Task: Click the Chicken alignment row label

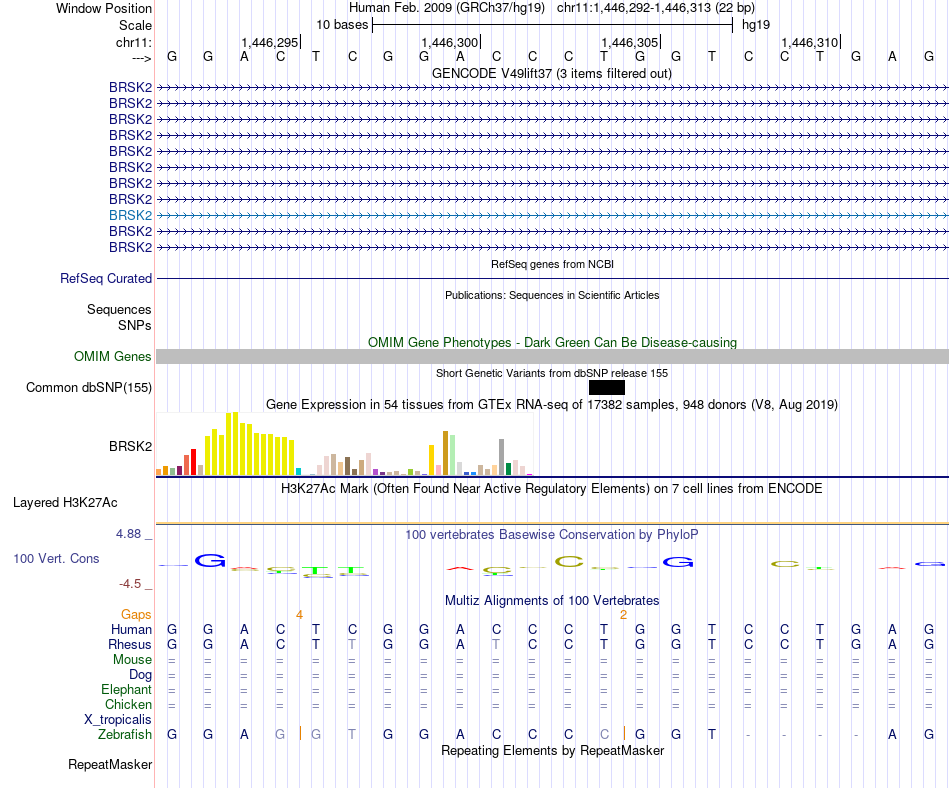Action: (x=128, y=704)
